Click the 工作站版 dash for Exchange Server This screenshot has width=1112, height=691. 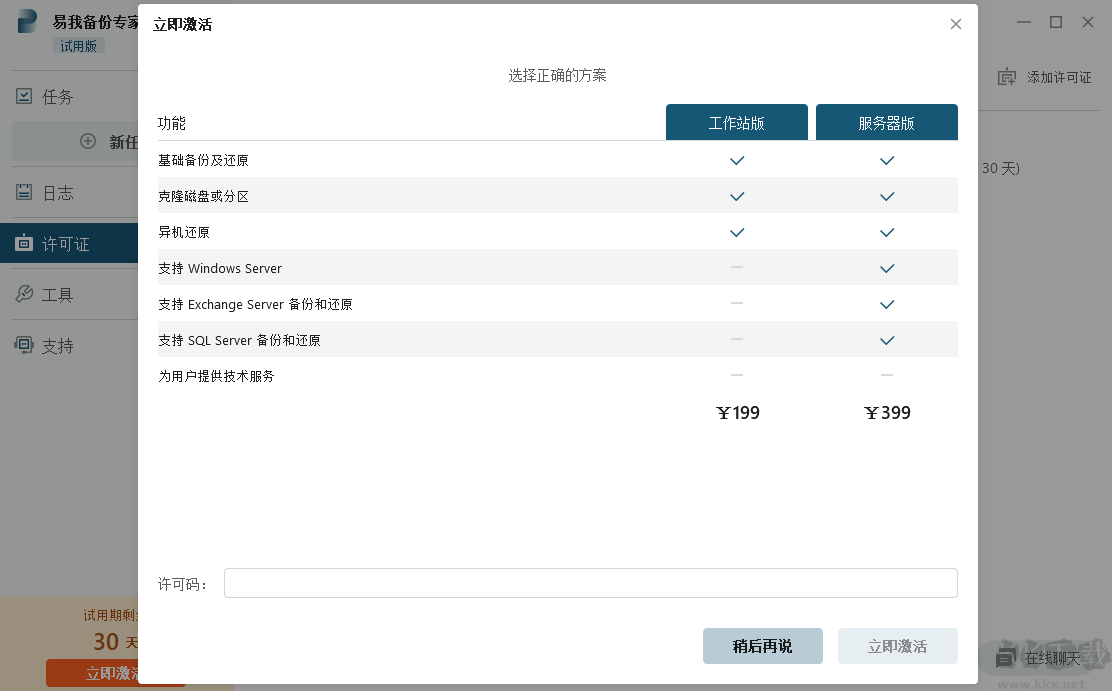pyautogui.click(x=737, y=303)
